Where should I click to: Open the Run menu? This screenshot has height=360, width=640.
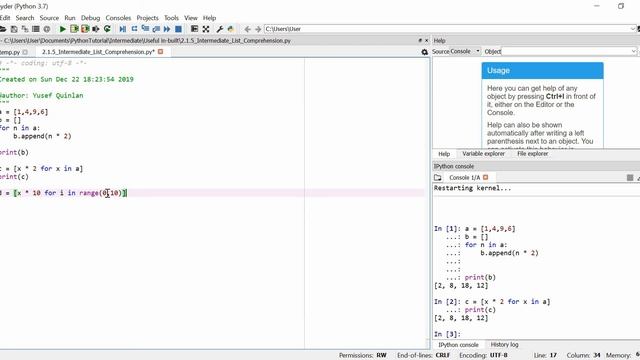click(x=70, y=18)
